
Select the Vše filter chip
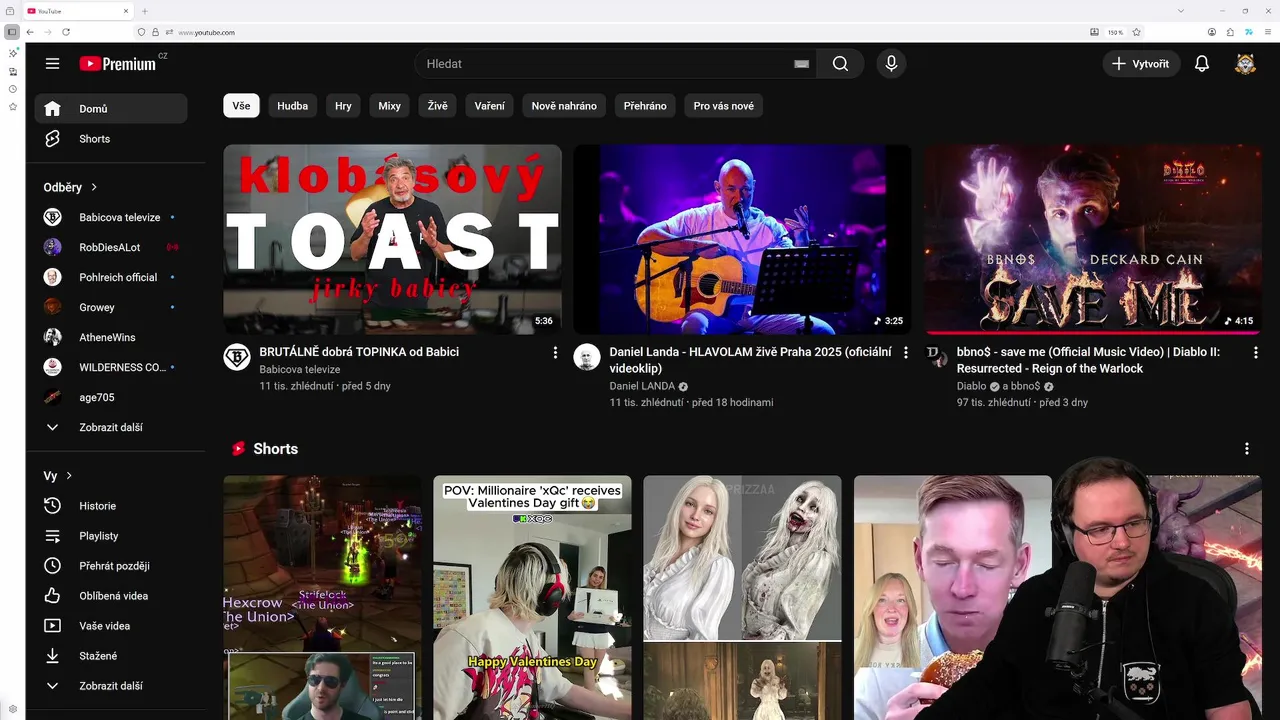click(x=241, y=106)
